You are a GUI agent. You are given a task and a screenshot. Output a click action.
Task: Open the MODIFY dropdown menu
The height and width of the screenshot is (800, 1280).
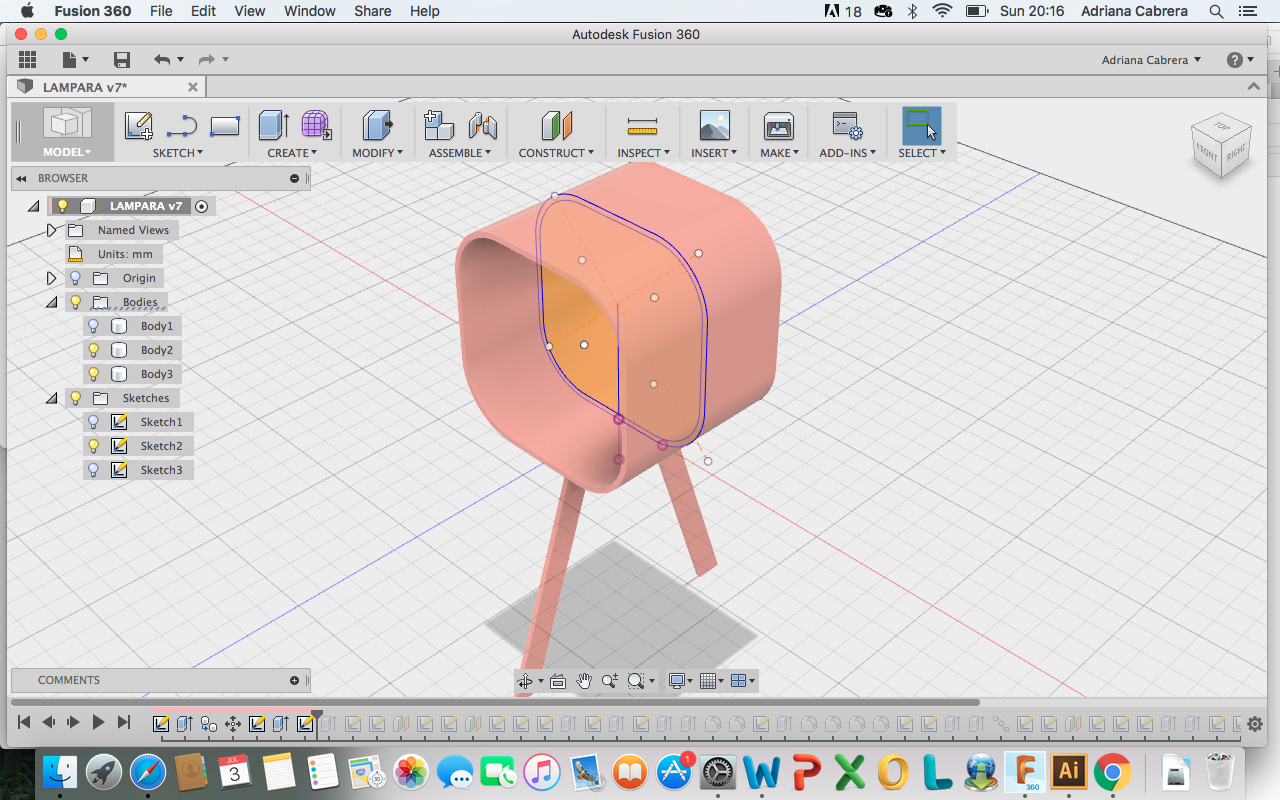click(x=378, y=153)
